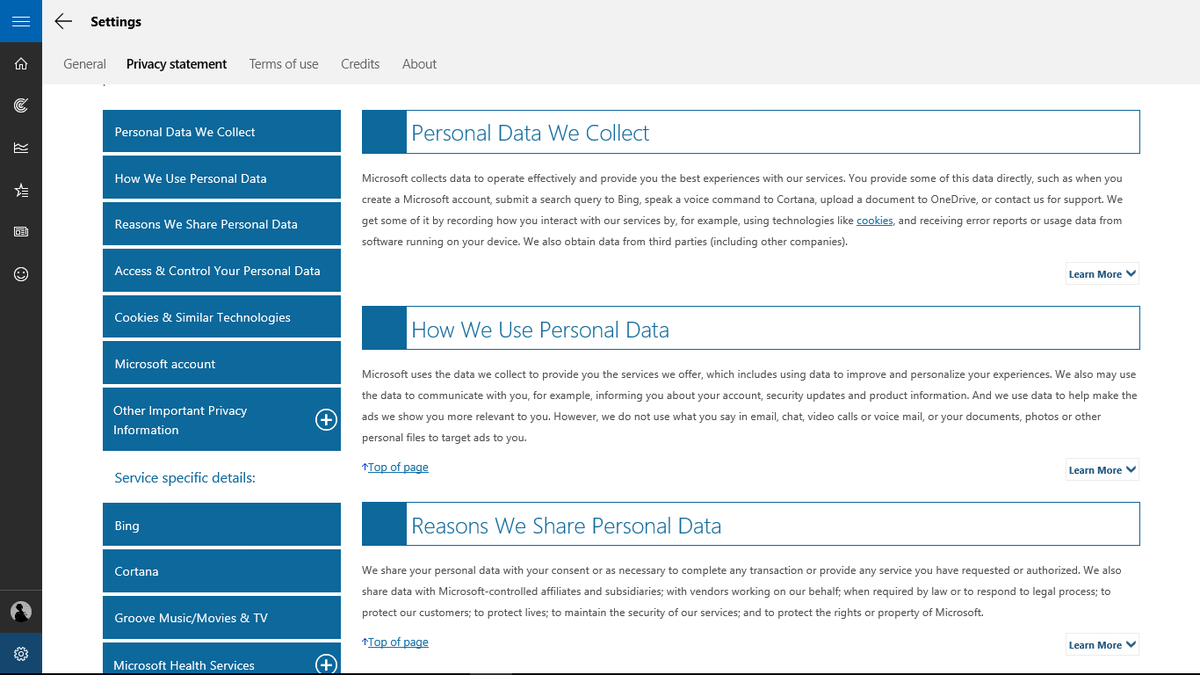Navigate back using the arrow icon
Screen dimensions: 1200x675
tap(62, 20)
